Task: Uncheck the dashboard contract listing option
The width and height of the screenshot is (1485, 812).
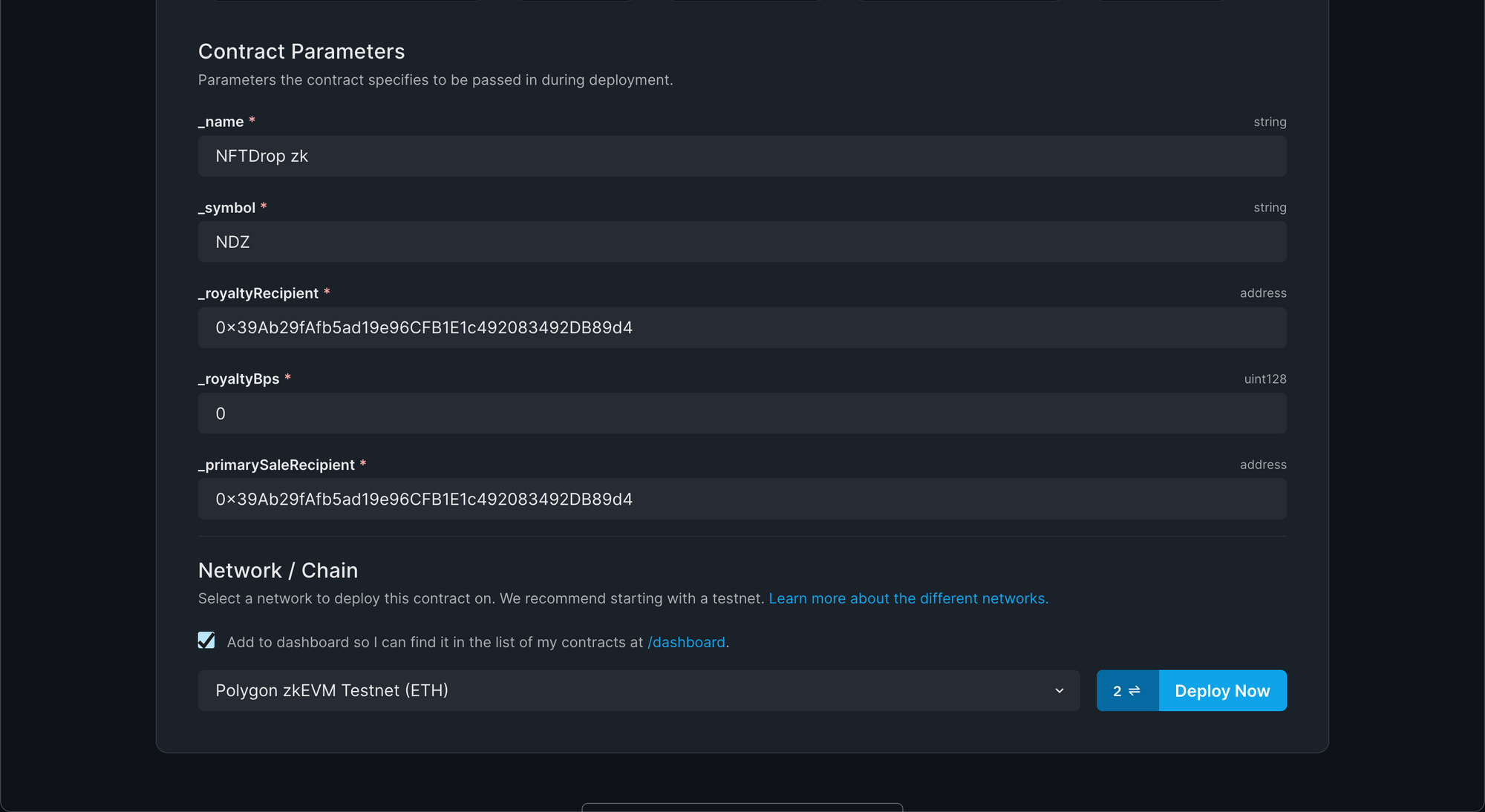Action: click(x=206, y=639)
